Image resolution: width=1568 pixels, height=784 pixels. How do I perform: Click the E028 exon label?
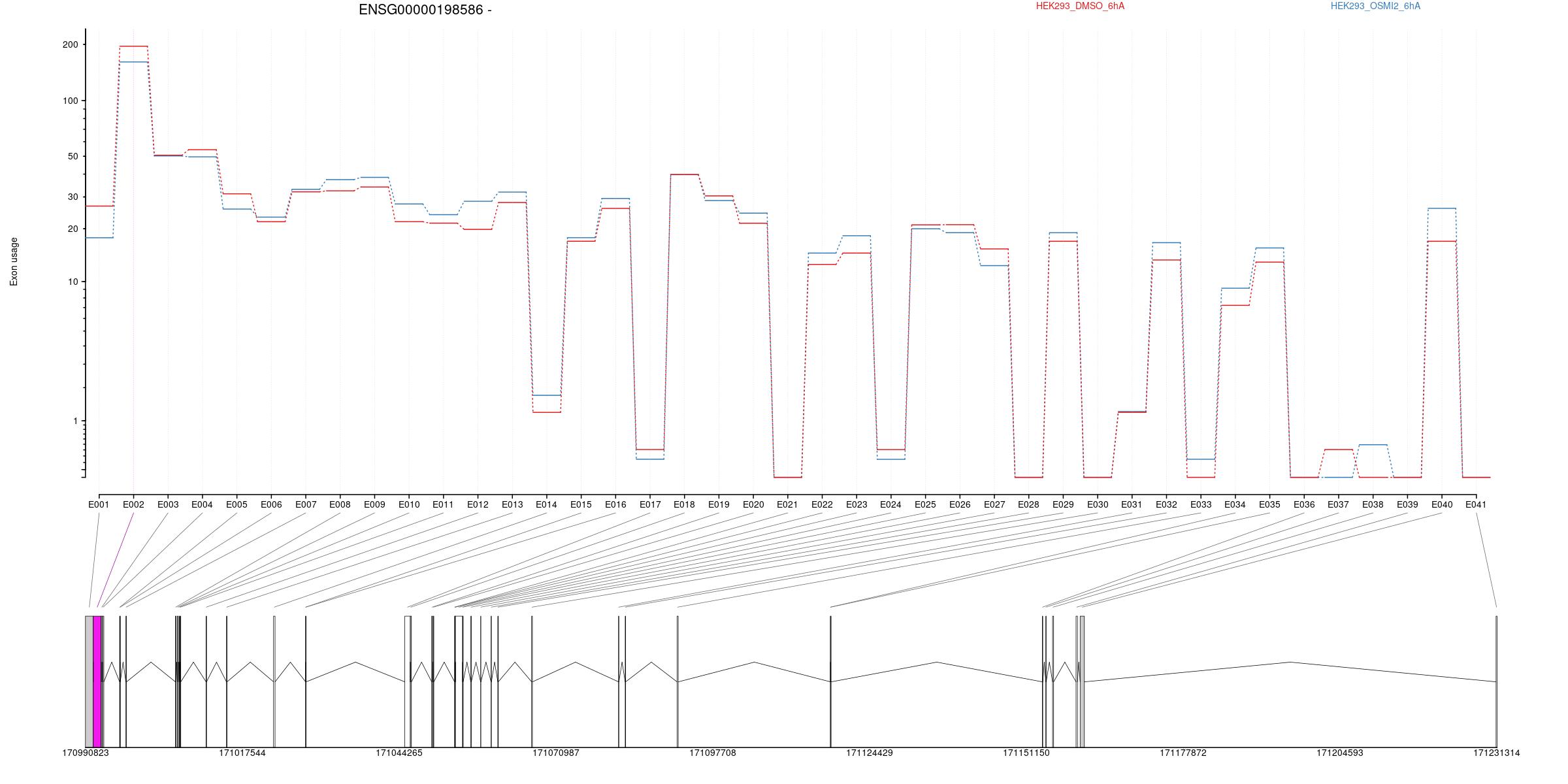pyautogui.click(x=1028, y=504)
